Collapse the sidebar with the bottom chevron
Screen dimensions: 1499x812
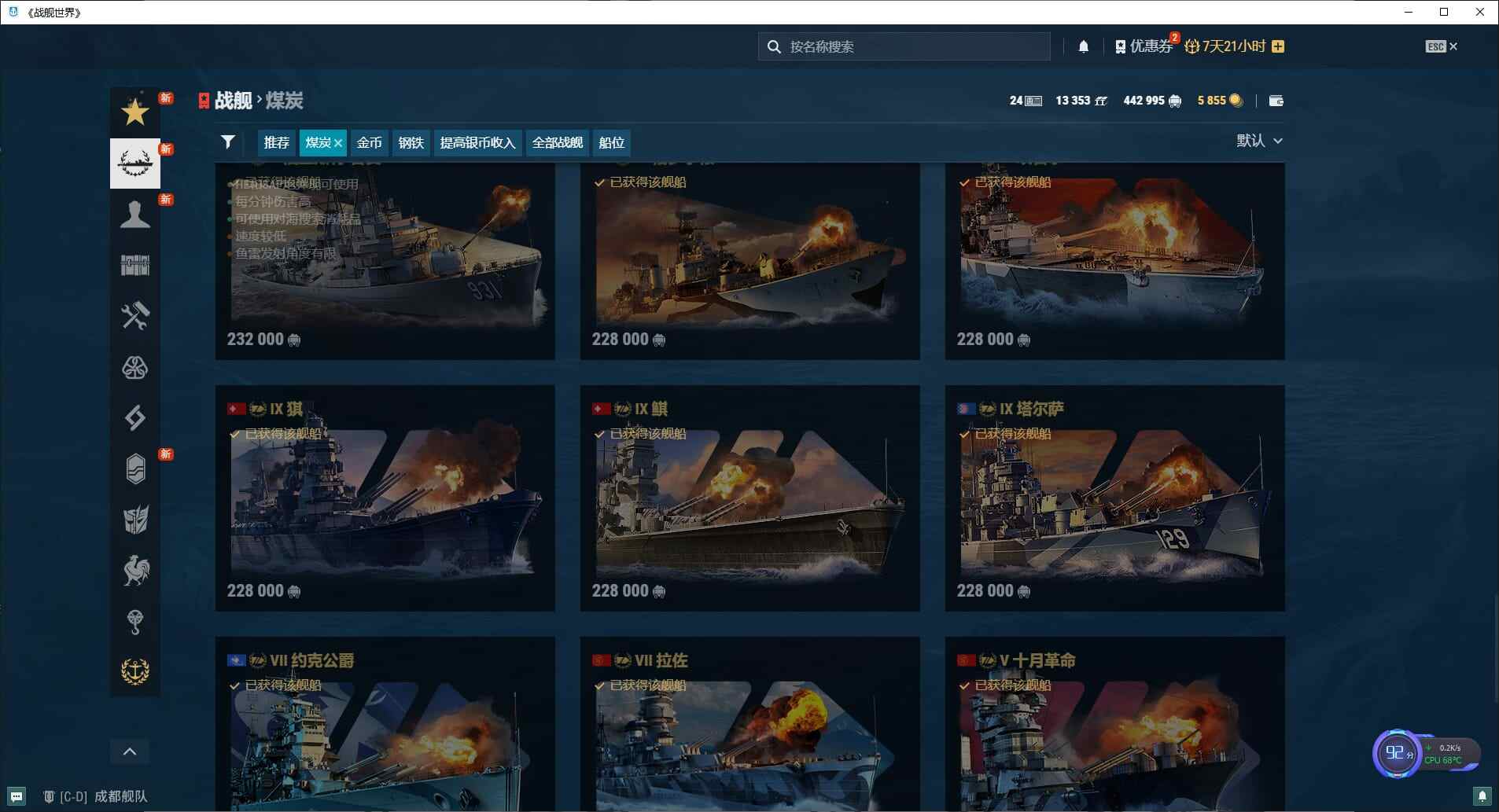(x=130, y=751)
